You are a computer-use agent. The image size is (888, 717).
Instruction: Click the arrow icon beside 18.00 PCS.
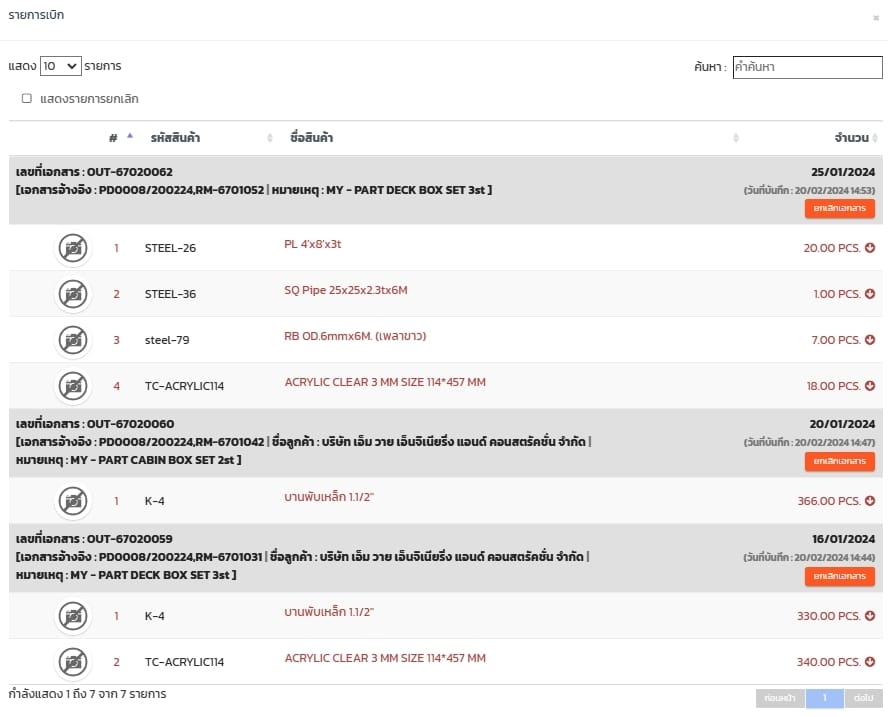[870, 386]
